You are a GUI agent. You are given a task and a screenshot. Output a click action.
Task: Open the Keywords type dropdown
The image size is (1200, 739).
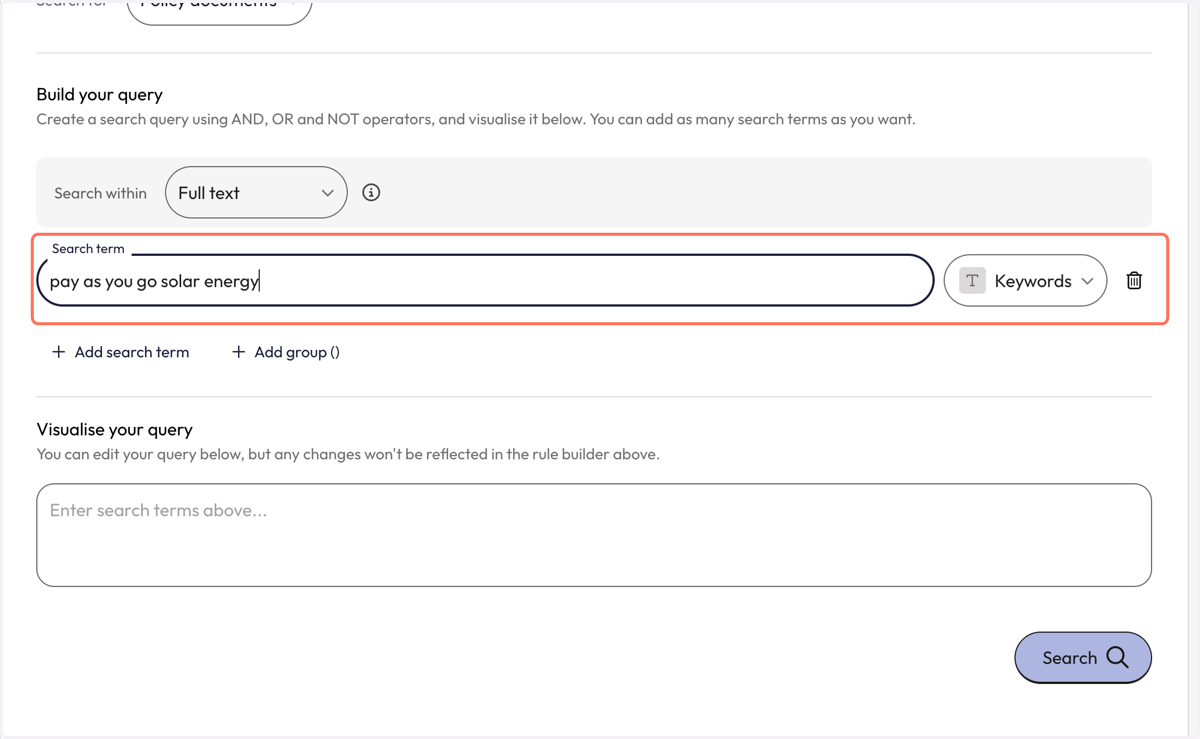click(x=1025, y=281)
